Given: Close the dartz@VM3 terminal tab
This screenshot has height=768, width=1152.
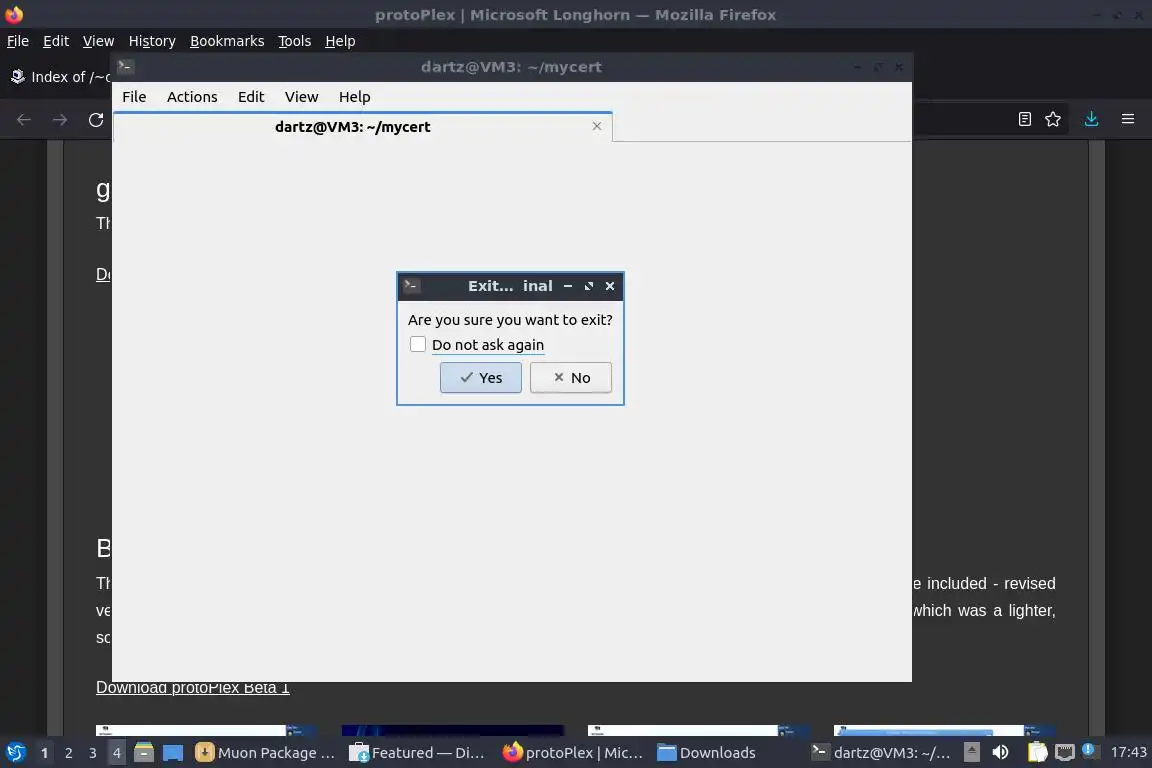Looking at the screenshot, I should click(x=597, y=126).
